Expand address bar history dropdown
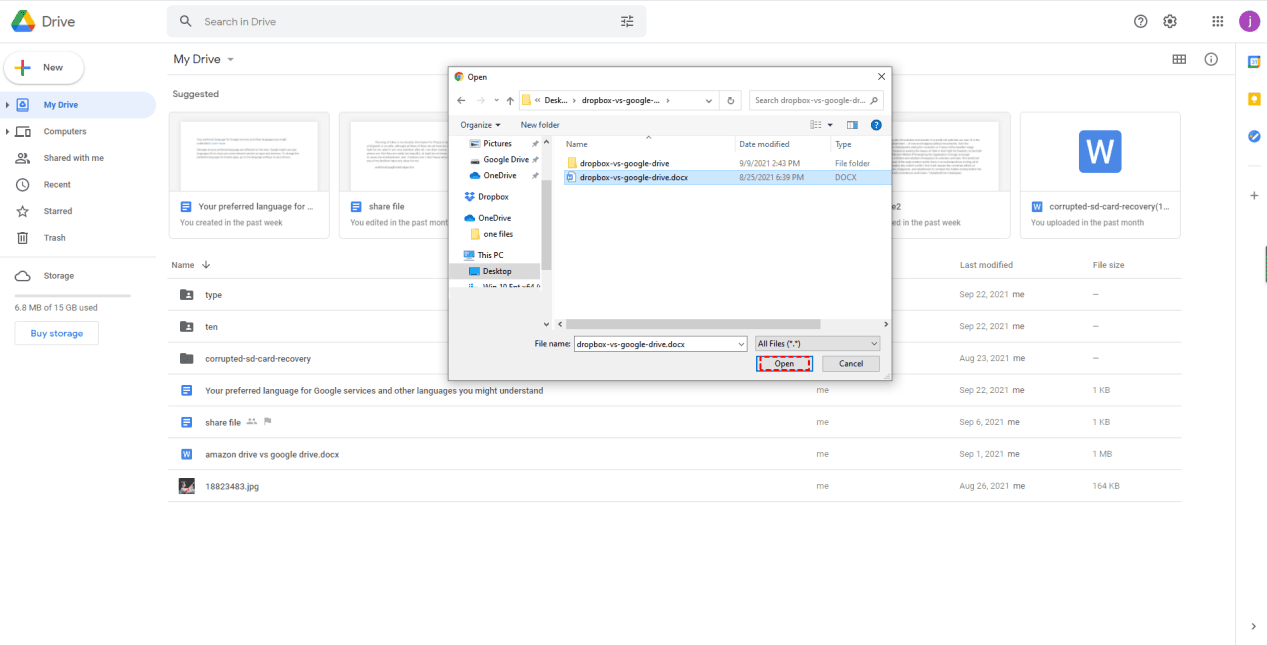 [x=709, y=100]
